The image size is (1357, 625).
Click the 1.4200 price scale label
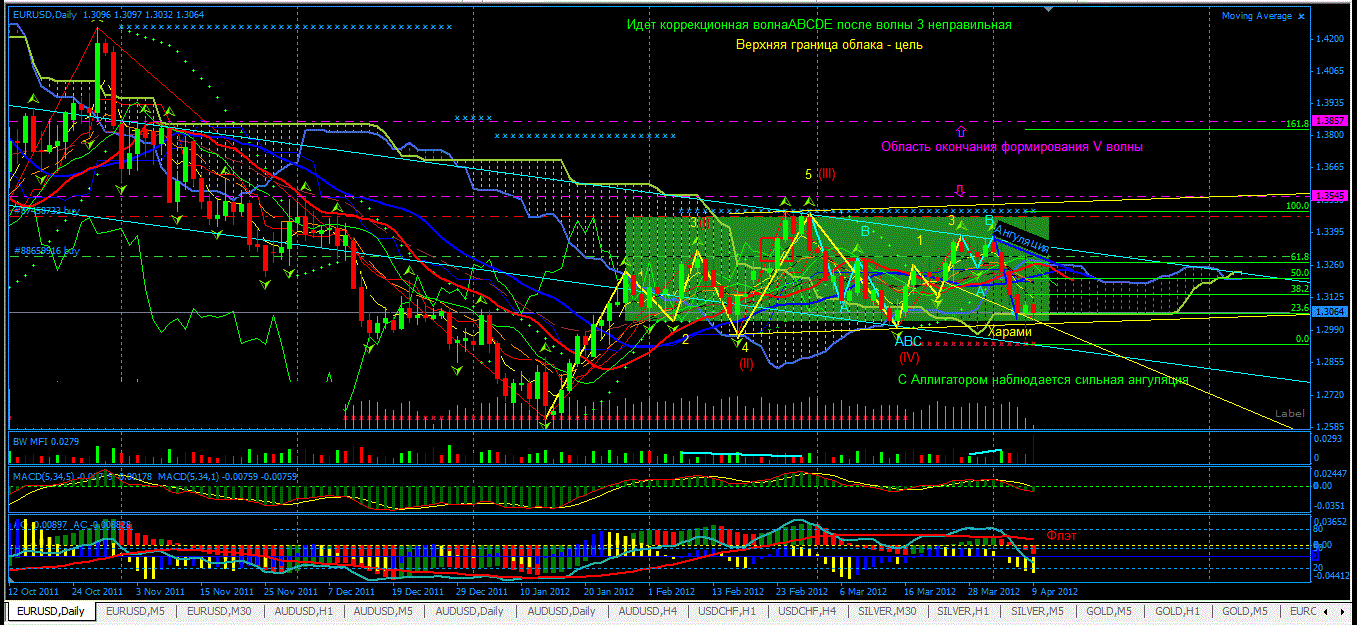pos(1330,39)
